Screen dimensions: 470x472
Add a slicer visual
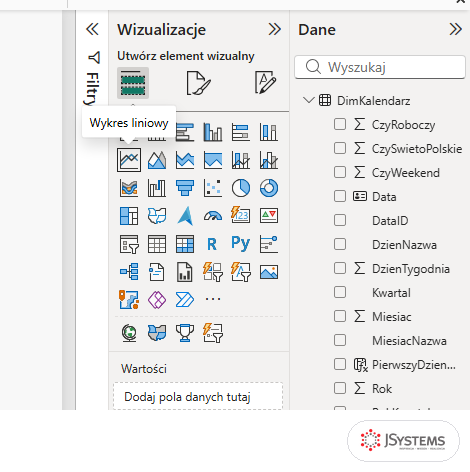[x=129, y=244]
